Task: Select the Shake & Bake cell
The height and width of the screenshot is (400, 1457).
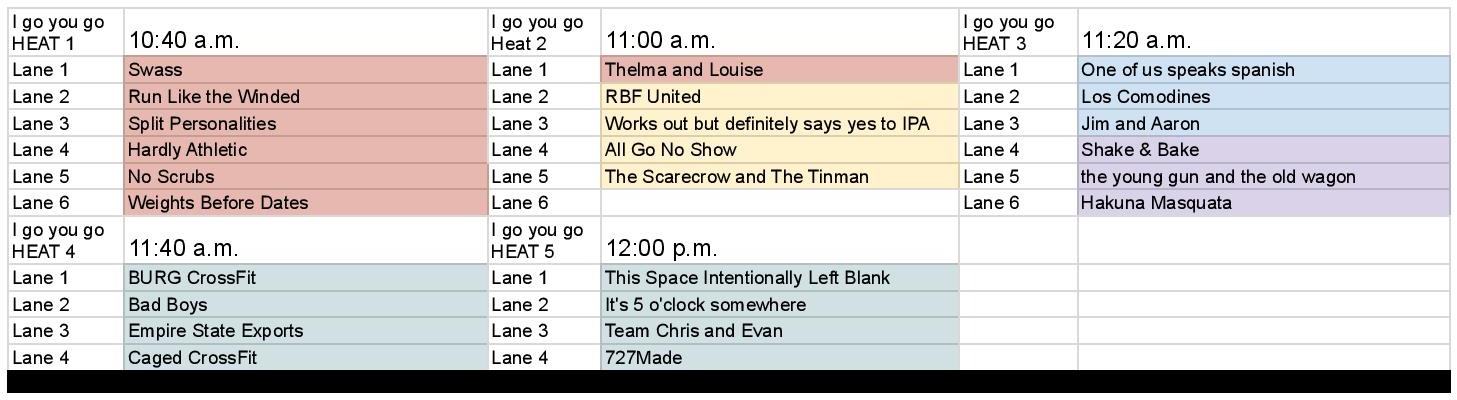Action: 1263,150
